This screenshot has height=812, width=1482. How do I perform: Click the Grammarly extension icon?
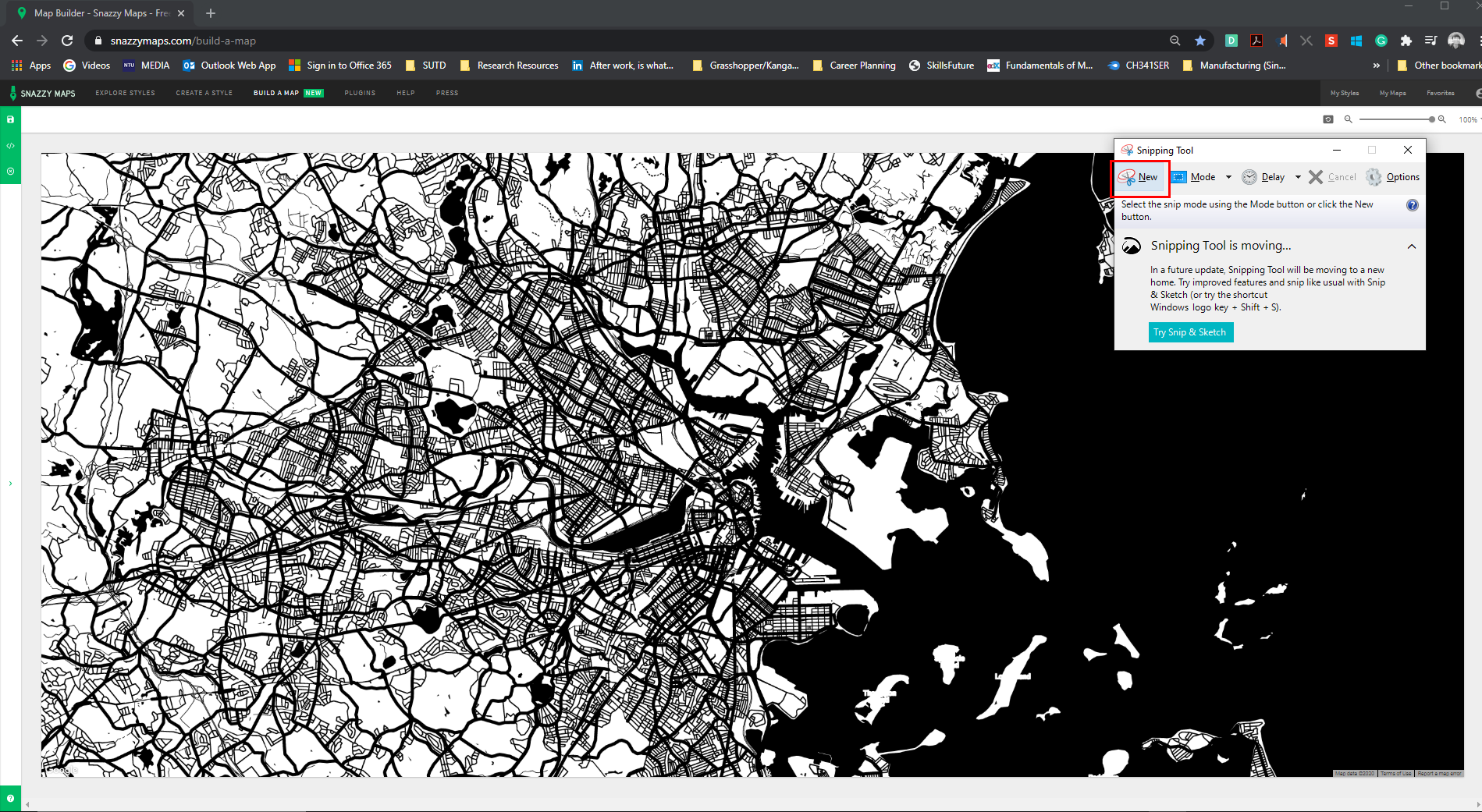[1382, 41]
